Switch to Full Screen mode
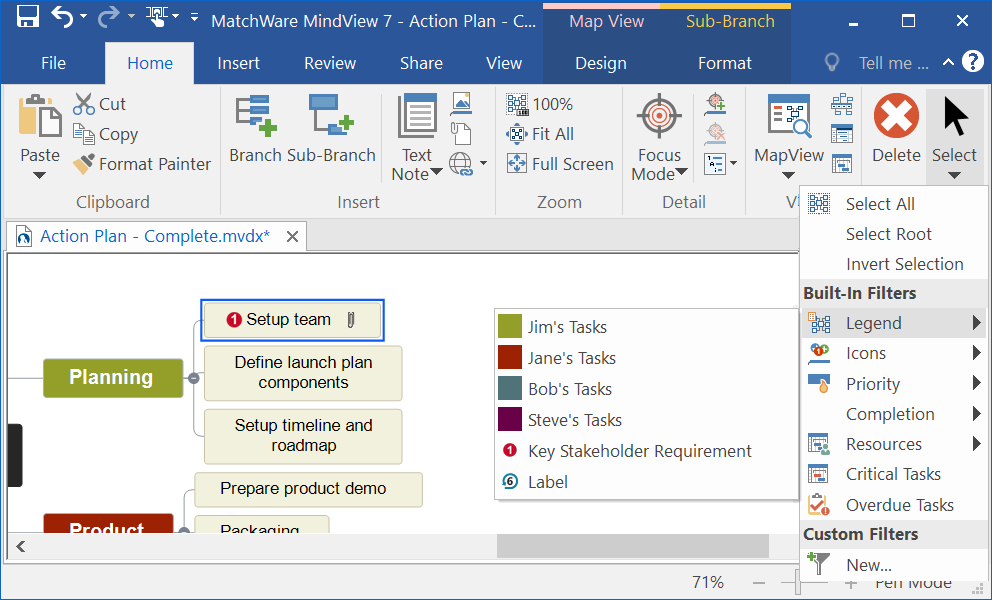Image resolution: width=992 pixels, height=600 pixels. tap(560, 164)
